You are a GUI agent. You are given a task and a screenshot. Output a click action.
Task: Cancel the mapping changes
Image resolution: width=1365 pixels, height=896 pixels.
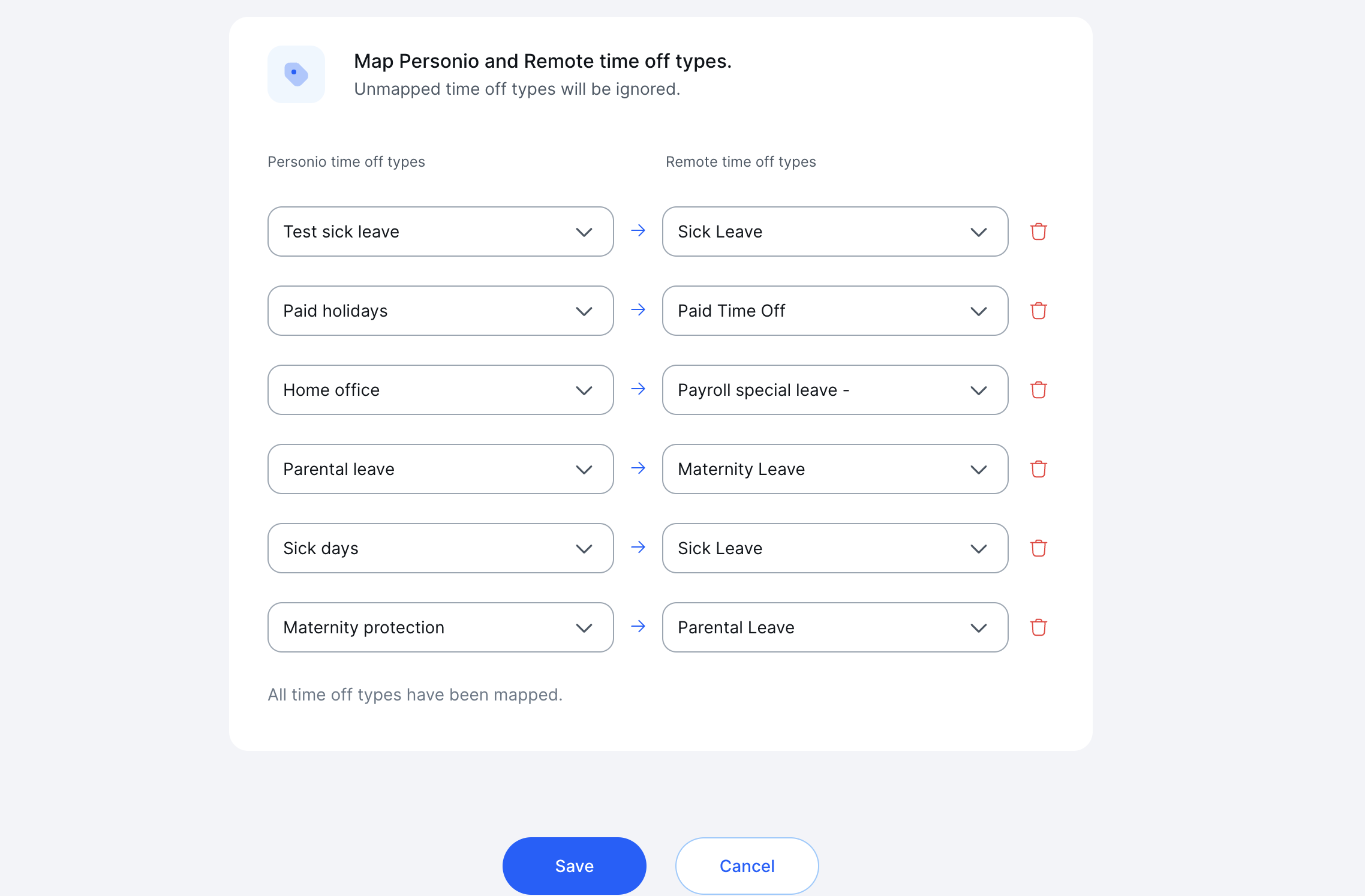[747, 866]
